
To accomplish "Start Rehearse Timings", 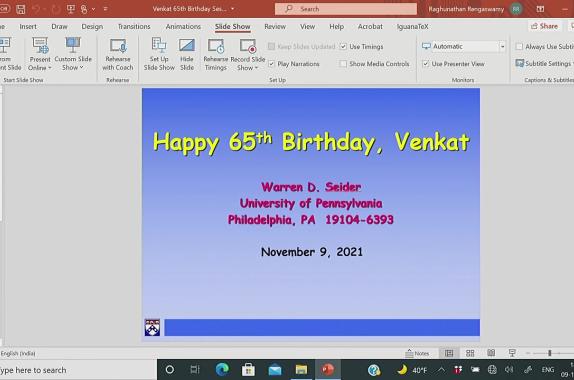I will pos(216,54).
